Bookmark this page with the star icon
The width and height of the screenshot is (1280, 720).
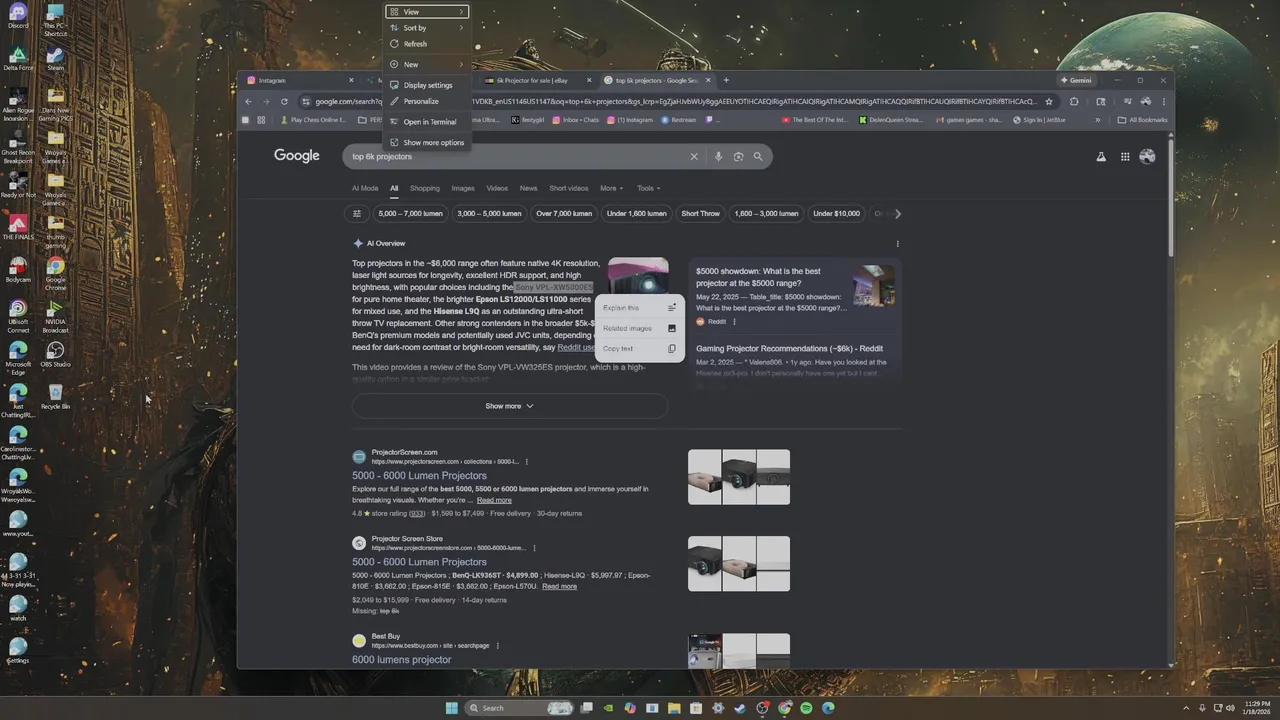[1048, 101]
